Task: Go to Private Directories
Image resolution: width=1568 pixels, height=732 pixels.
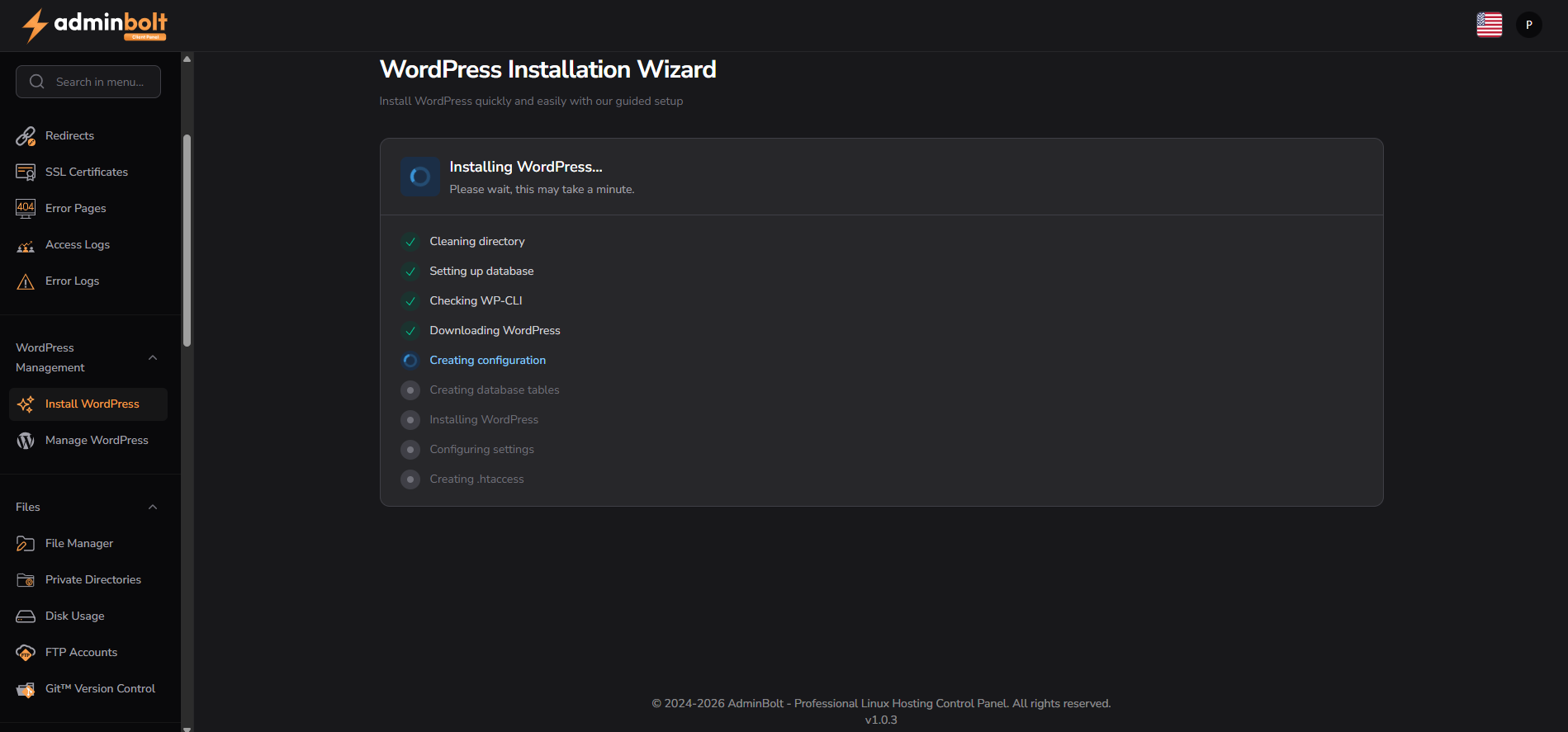Action: [88, 580]
